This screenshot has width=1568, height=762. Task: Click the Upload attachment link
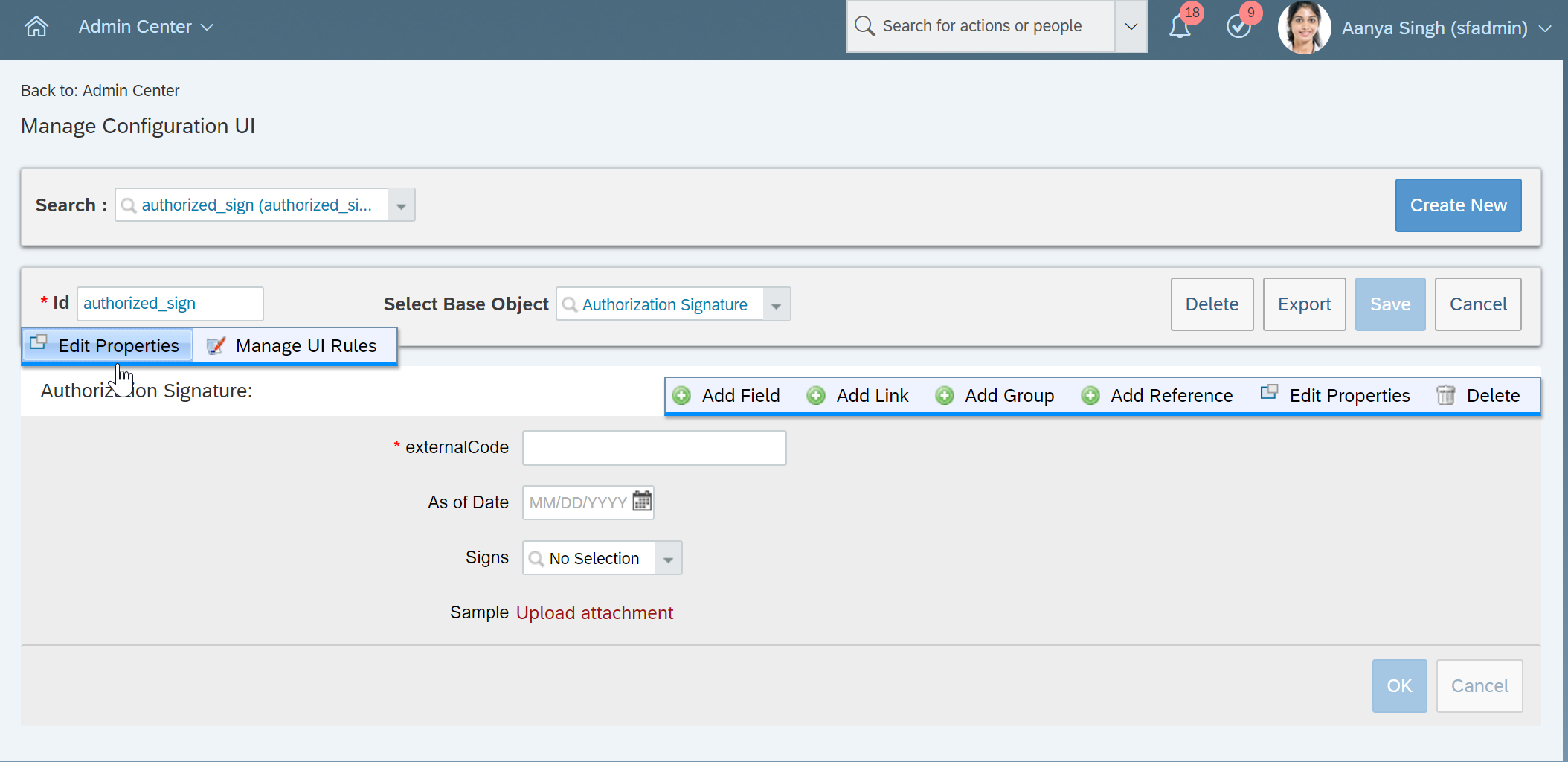pyautogui.click(x=594, y=613)
